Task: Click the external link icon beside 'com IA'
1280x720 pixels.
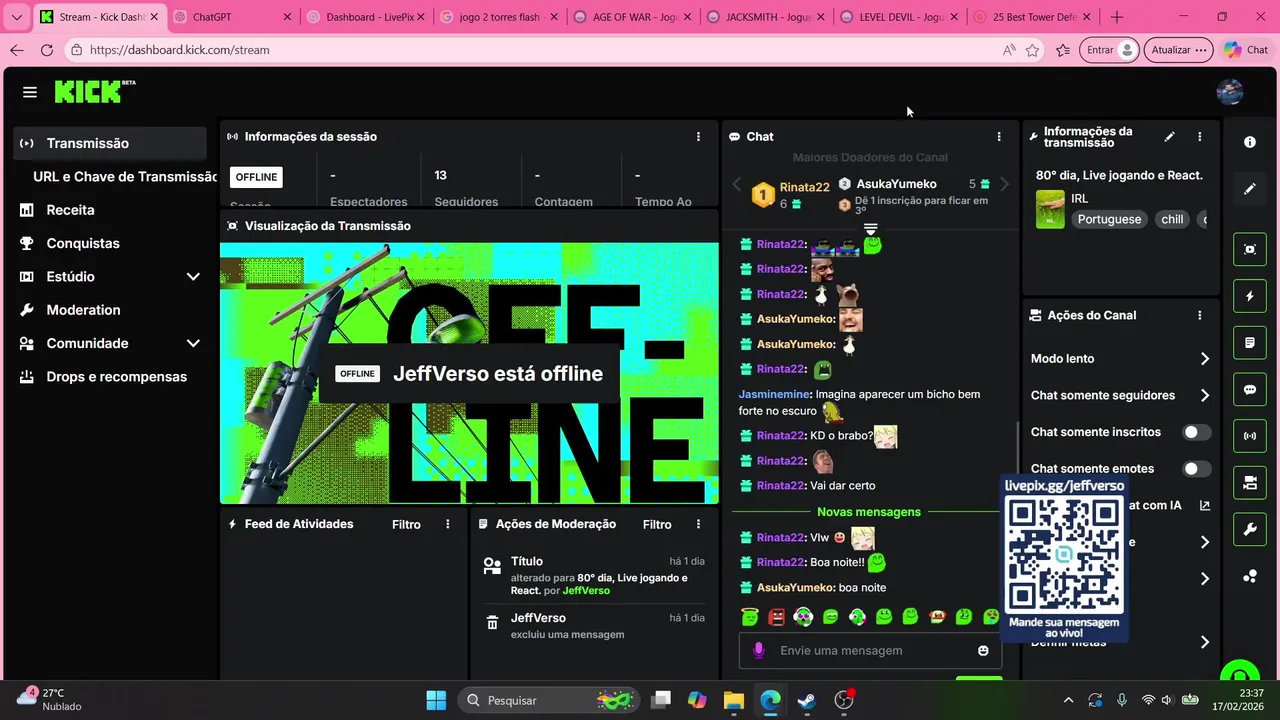Action: [x=1205, y=506]
